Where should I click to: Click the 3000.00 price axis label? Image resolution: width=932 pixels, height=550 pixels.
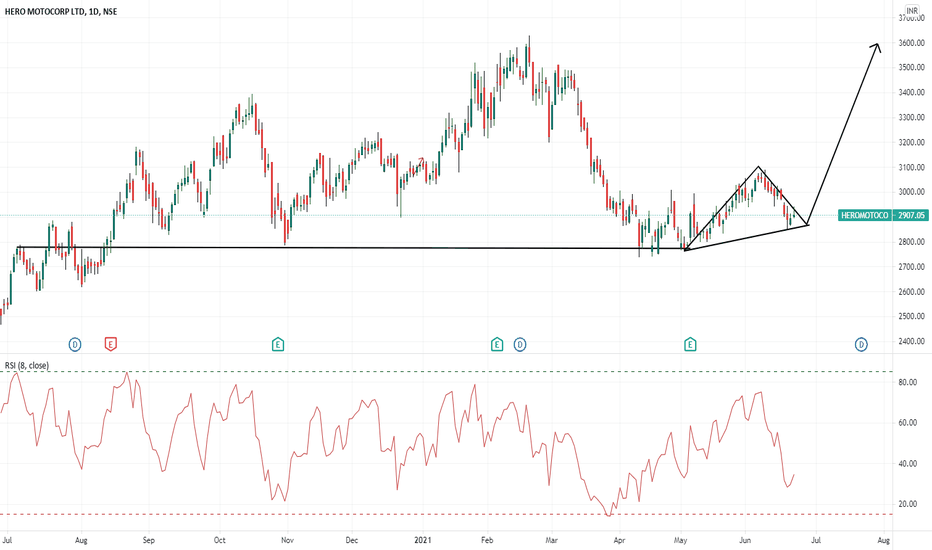911,192
